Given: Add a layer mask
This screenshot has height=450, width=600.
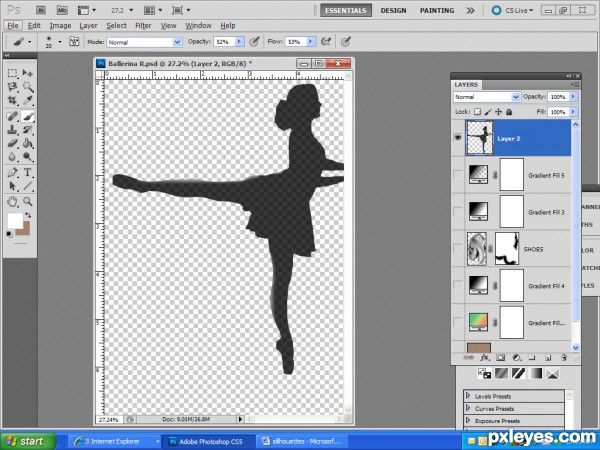Looking at the screenshot, I should pyautogui.click(x=501, y=358).
